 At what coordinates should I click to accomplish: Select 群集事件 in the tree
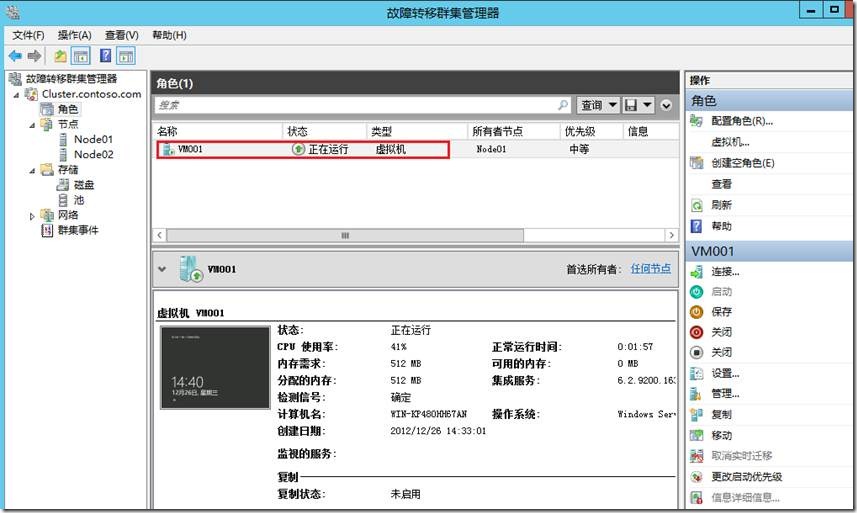pos(78,231)
